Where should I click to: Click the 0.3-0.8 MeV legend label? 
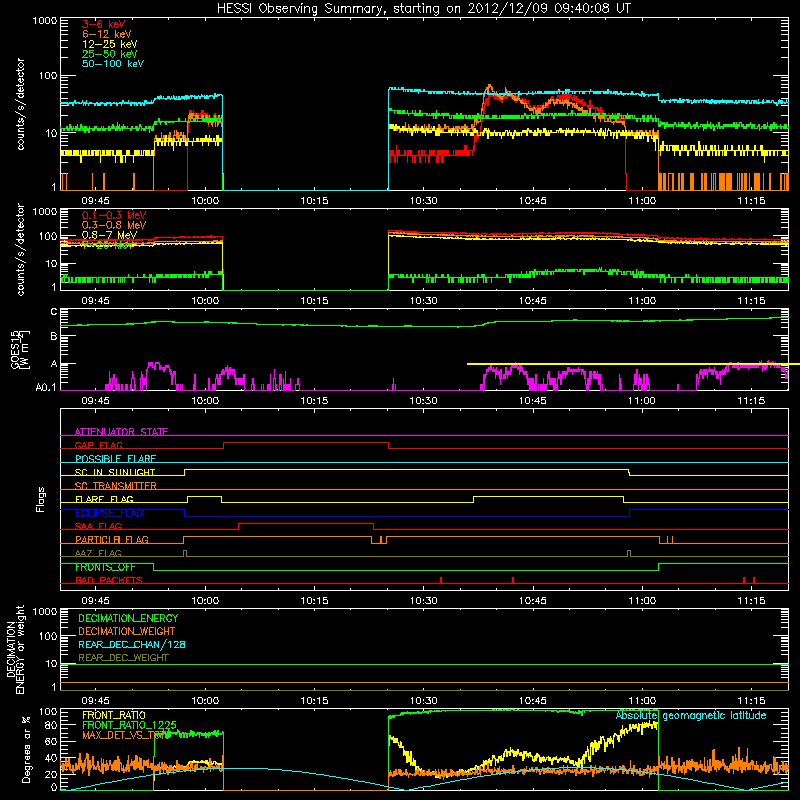point(114,225)
